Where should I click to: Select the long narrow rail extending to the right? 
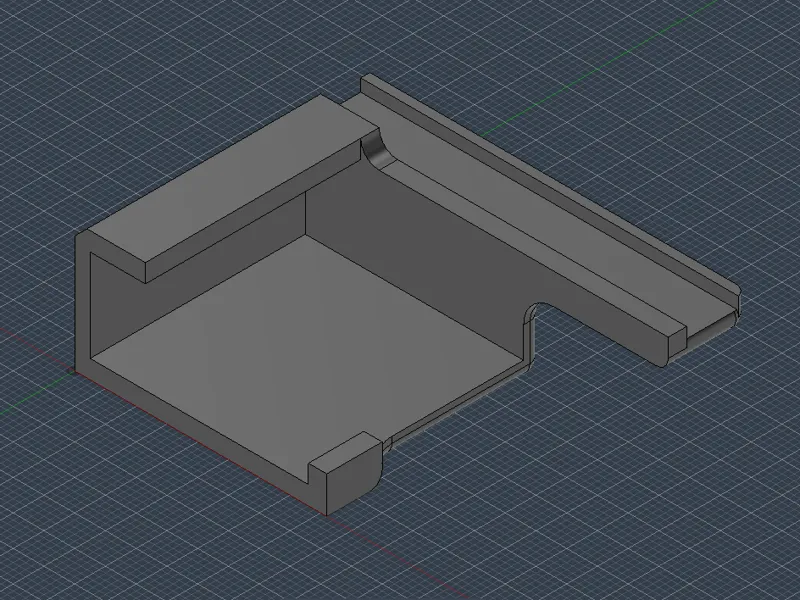coord(551,194)
